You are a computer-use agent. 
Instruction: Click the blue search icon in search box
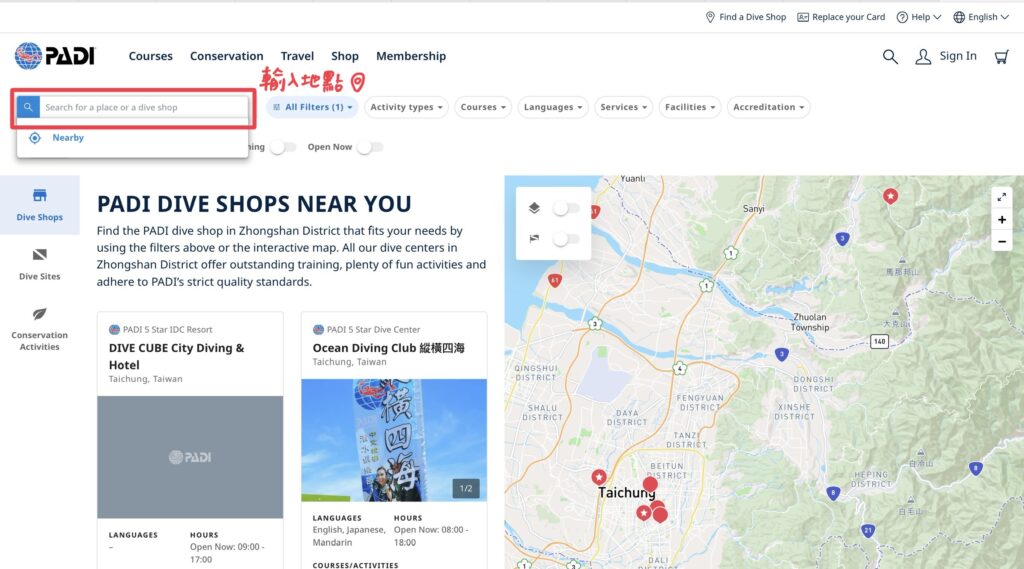point(28,107)
